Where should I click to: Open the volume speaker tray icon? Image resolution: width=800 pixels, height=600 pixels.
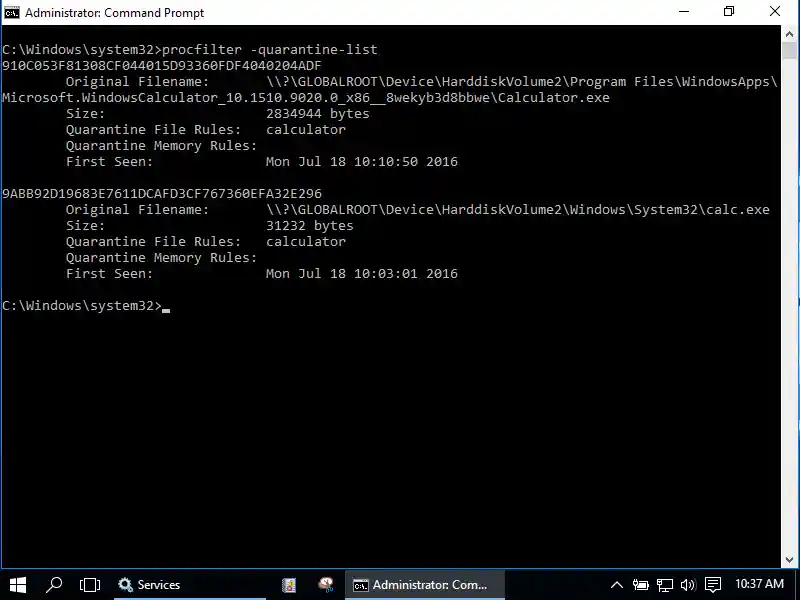click(x=688, y=585)
